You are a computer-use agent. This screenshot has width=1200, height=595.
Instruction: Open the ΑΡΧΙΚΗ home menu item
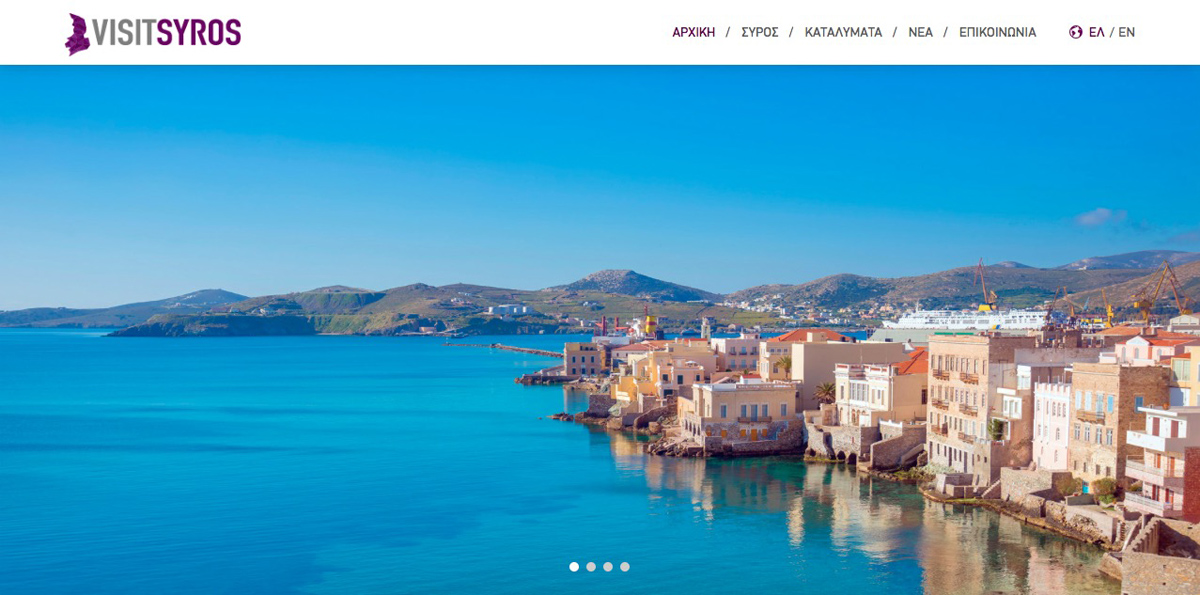tap(693, 32)
